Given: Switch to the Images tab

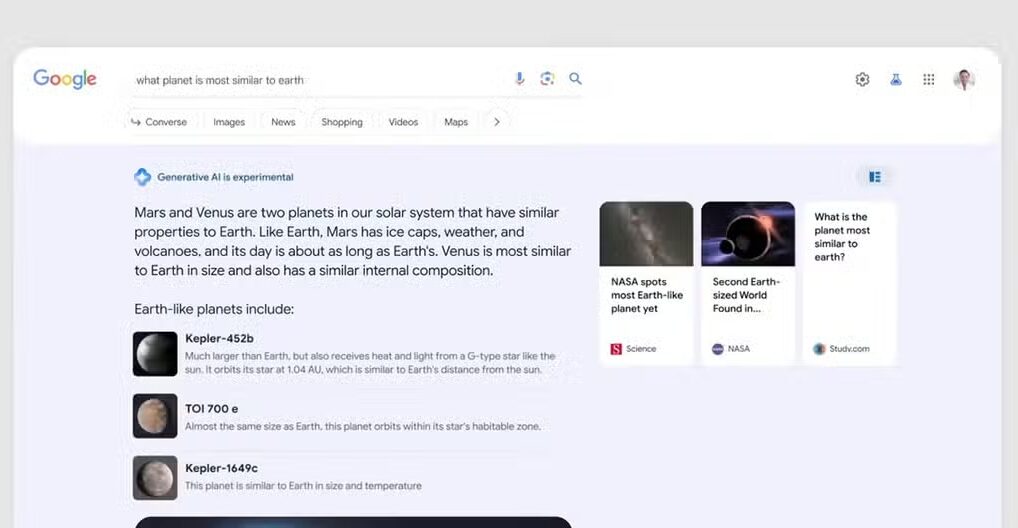Looking at the screenshot, I should click(x=229, y=122).
